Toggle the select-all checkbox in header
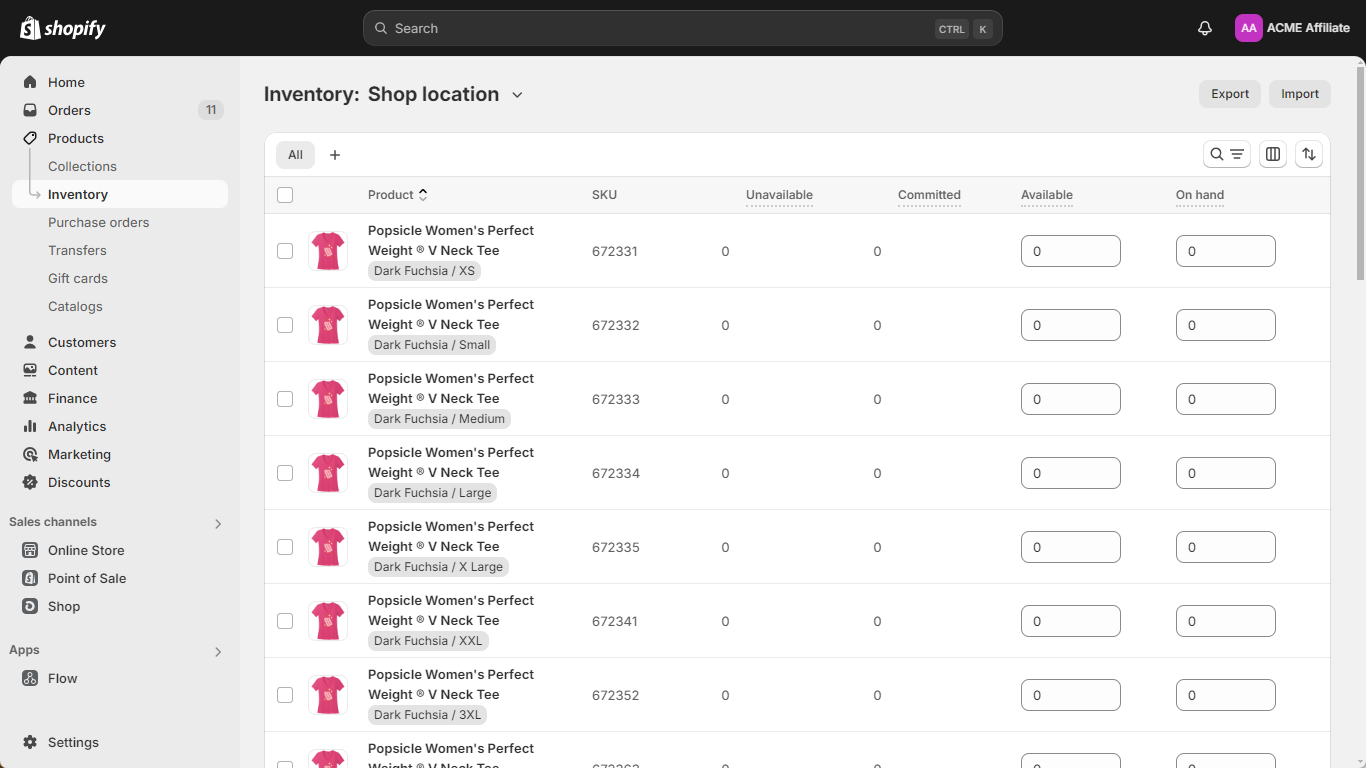The height and width of the screenshot is (768, 1366). click(x=285, y=195)
